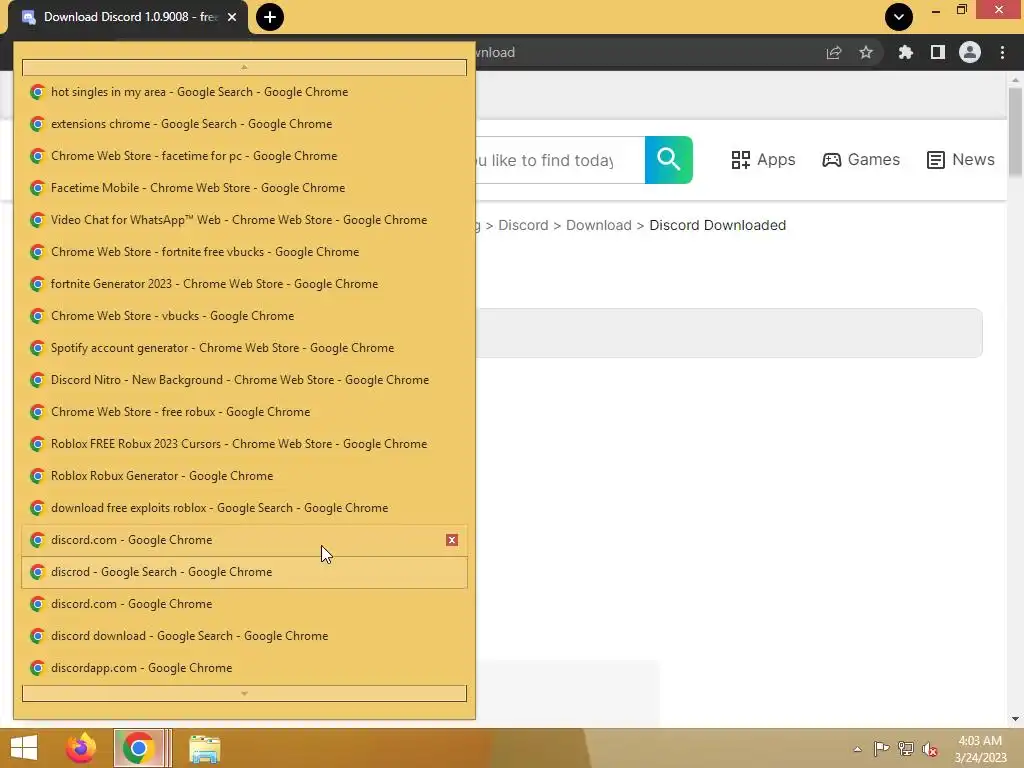This screenshot has width=1024, height=768.
Task: Click the page vertical scrollbar thumb
Action: (x=1015, y=131)
